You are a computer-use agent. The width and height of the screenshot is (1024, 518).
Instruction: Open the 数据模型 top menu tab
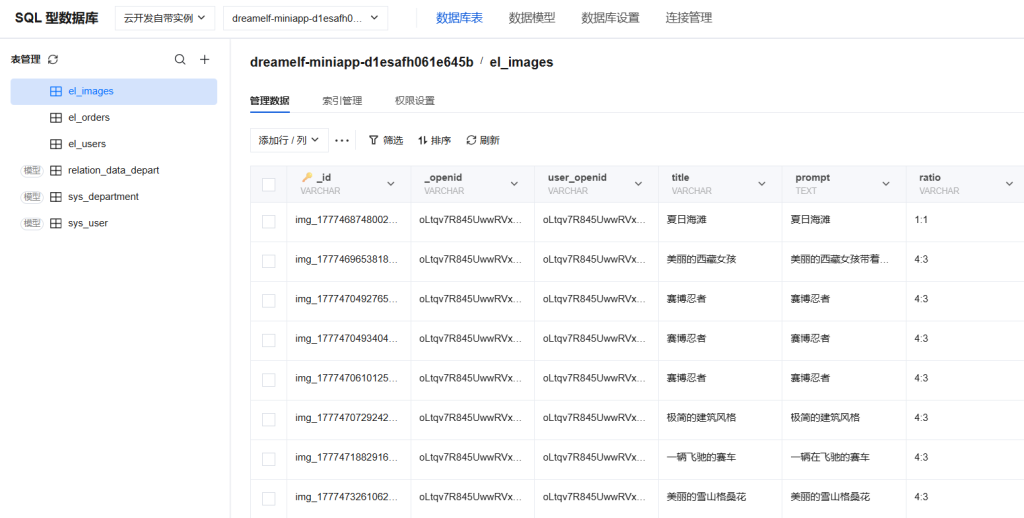(x=531, y=18)
